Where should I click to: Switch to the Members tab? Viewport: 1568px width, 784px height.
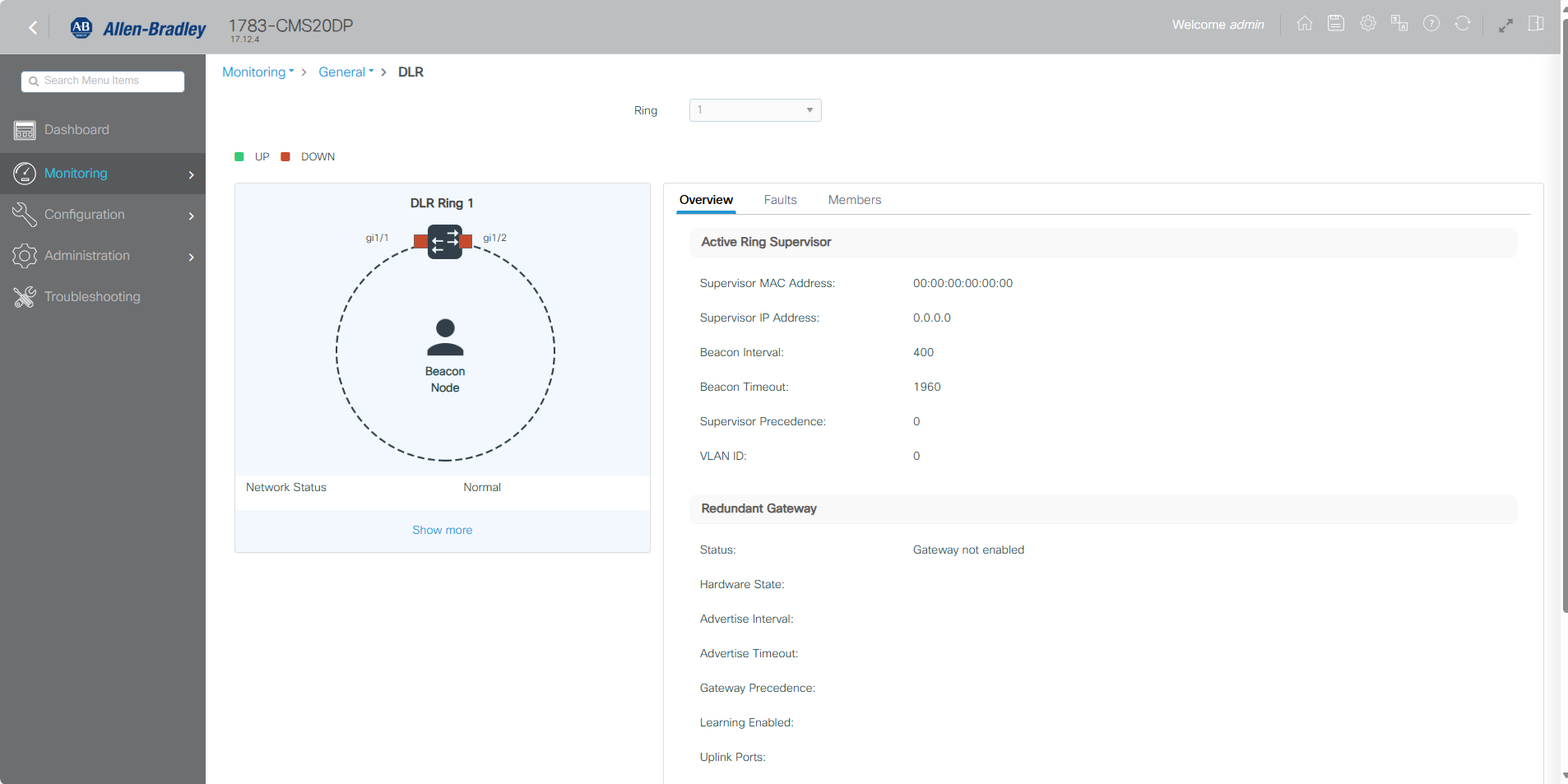(855, 200)
